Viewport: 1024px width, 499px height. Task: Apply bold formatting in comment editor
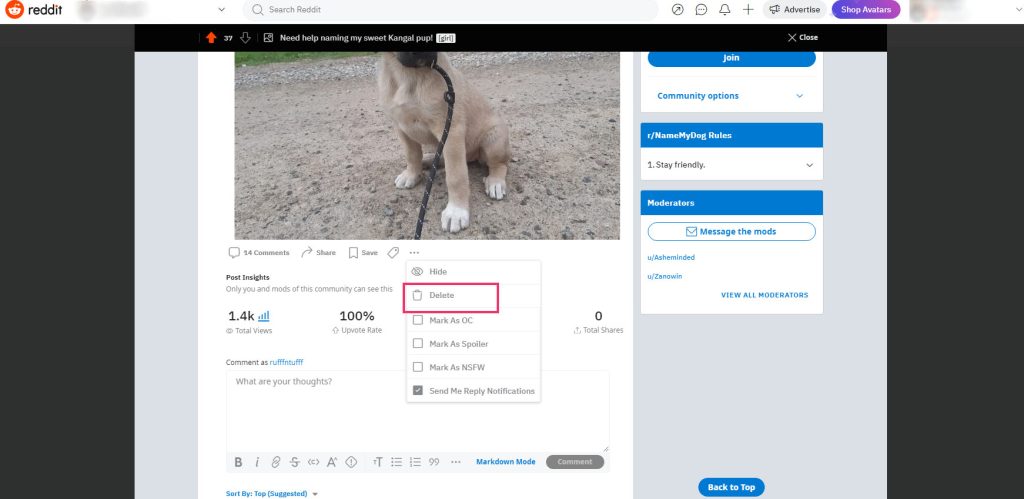pyautogui.click(x=238, y=462)
